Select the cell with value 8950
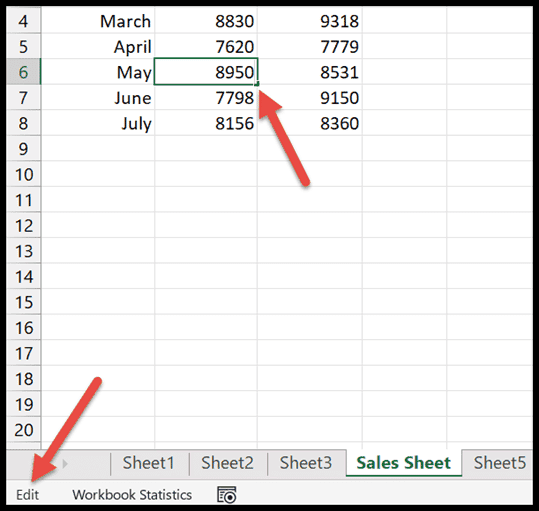 coord(206,72)
